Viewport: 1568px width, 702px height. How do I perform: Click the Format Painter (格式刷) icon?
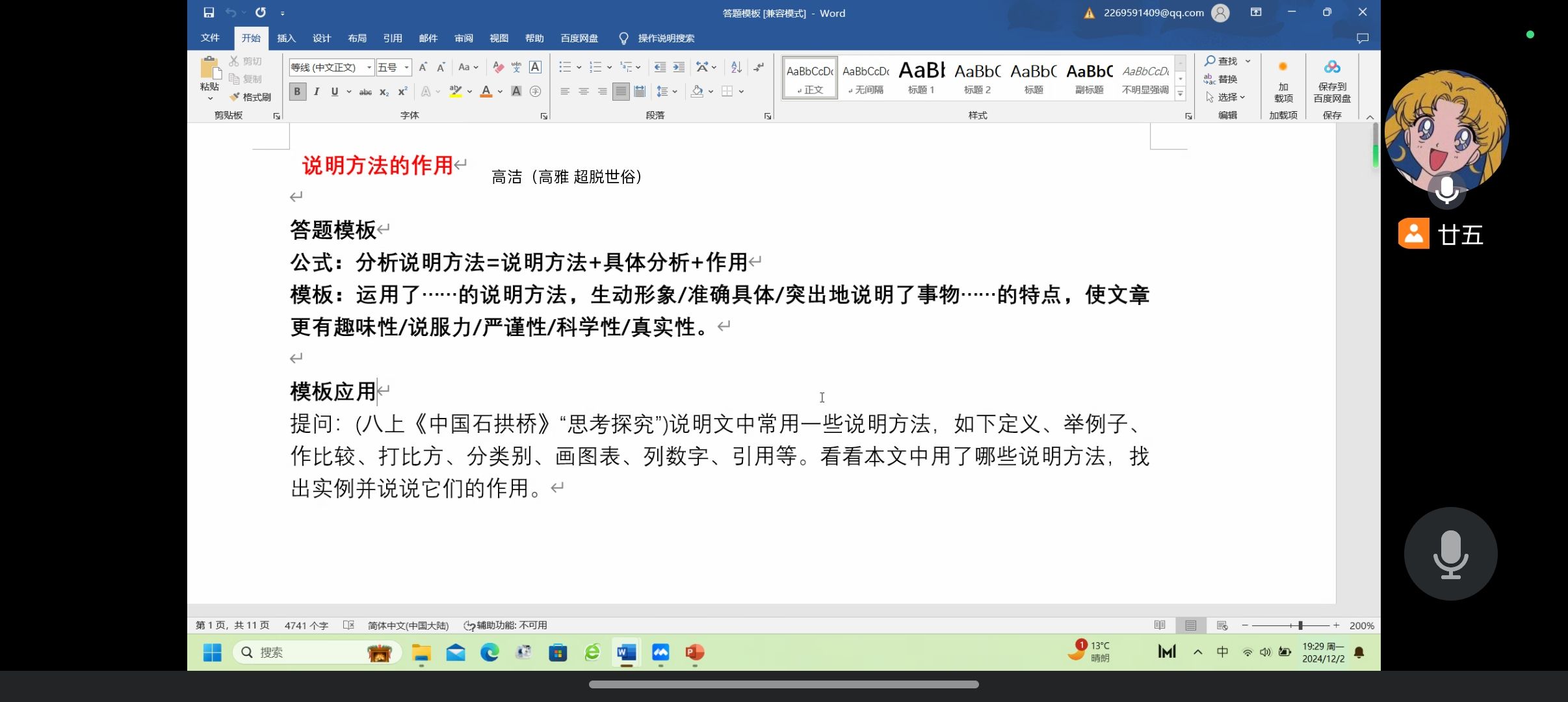point(250,97)
